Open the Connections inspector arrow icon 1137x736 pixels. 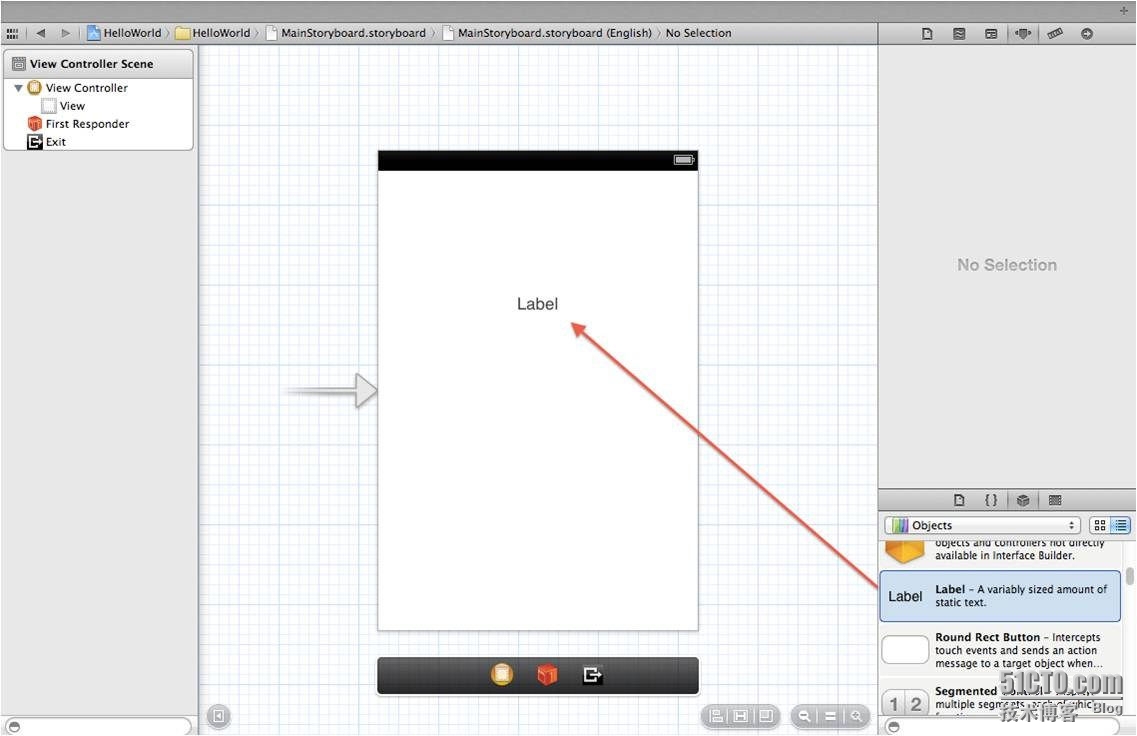(x=1086, y=33)
